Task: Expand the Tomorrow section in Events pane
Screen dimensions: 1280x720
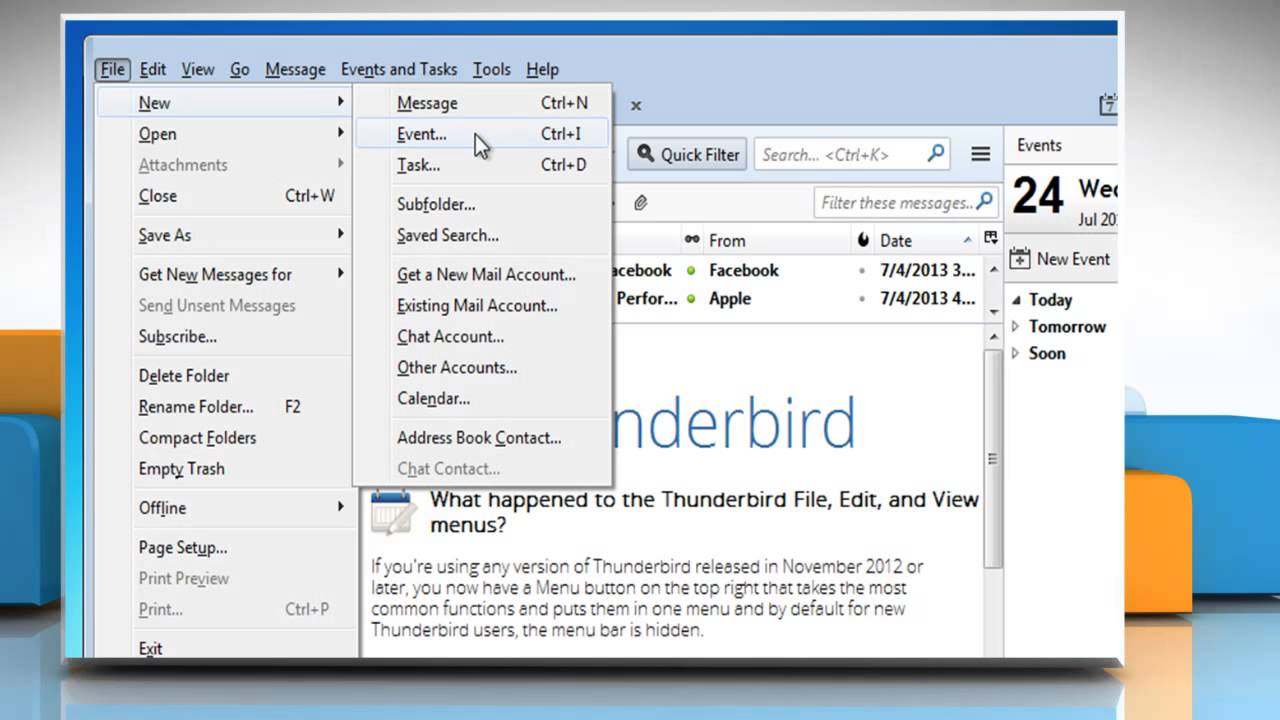Action: point(1016,327)
